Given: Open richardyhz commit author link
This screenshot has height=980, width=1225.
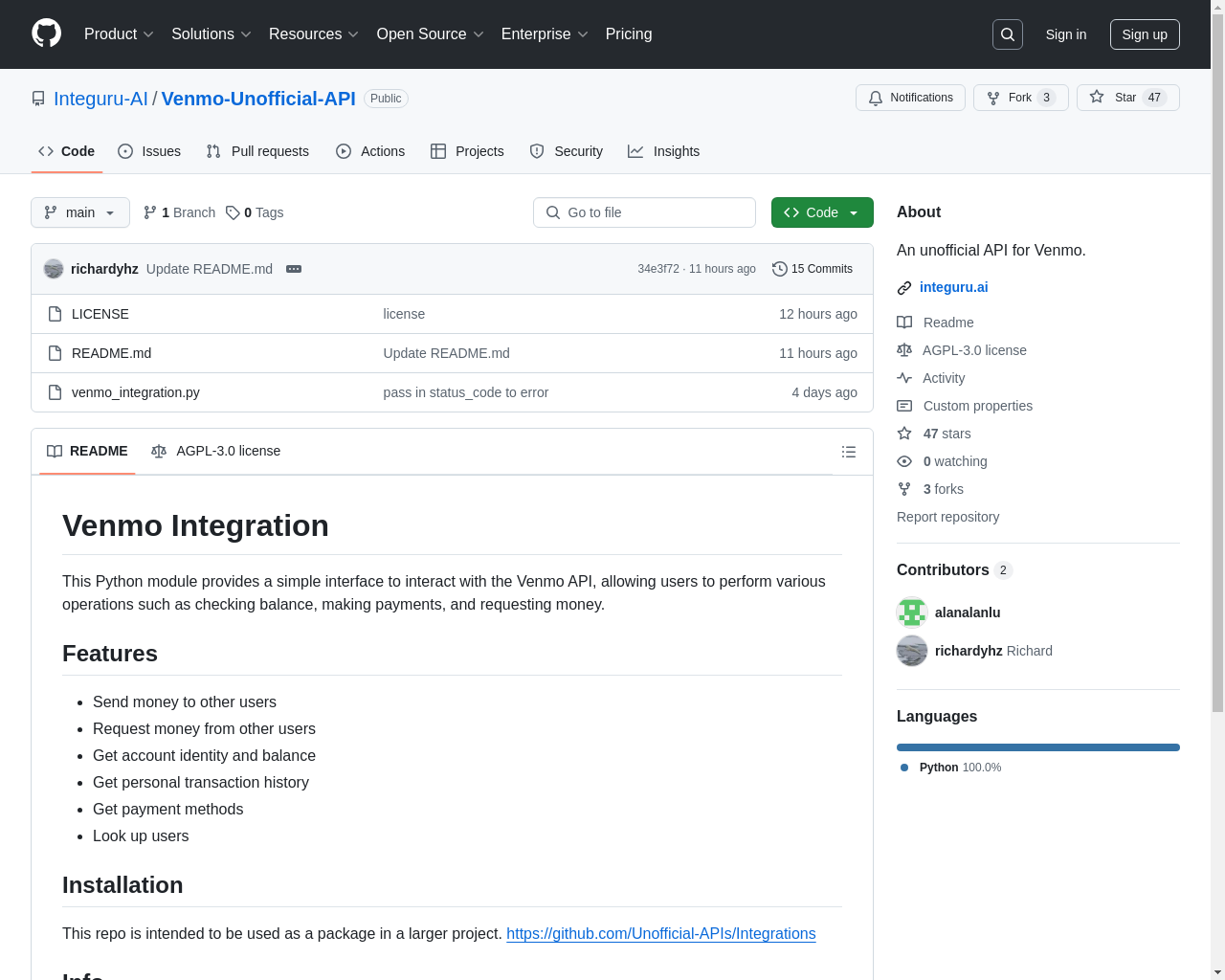Looking at the screenshot, I should tap(104, 269).
